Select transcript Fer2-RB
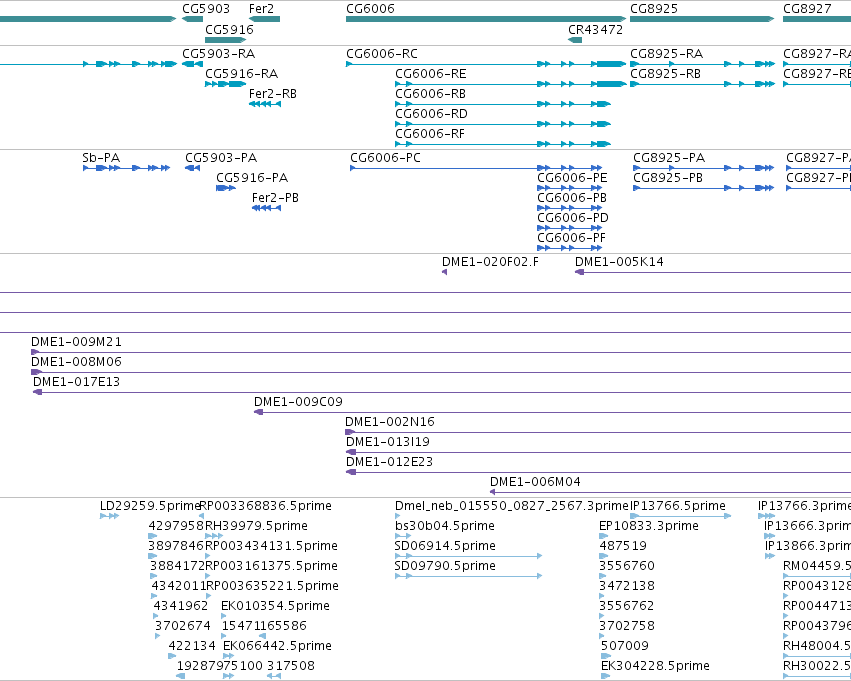This screenshot has height=681, width=851. 265,104
